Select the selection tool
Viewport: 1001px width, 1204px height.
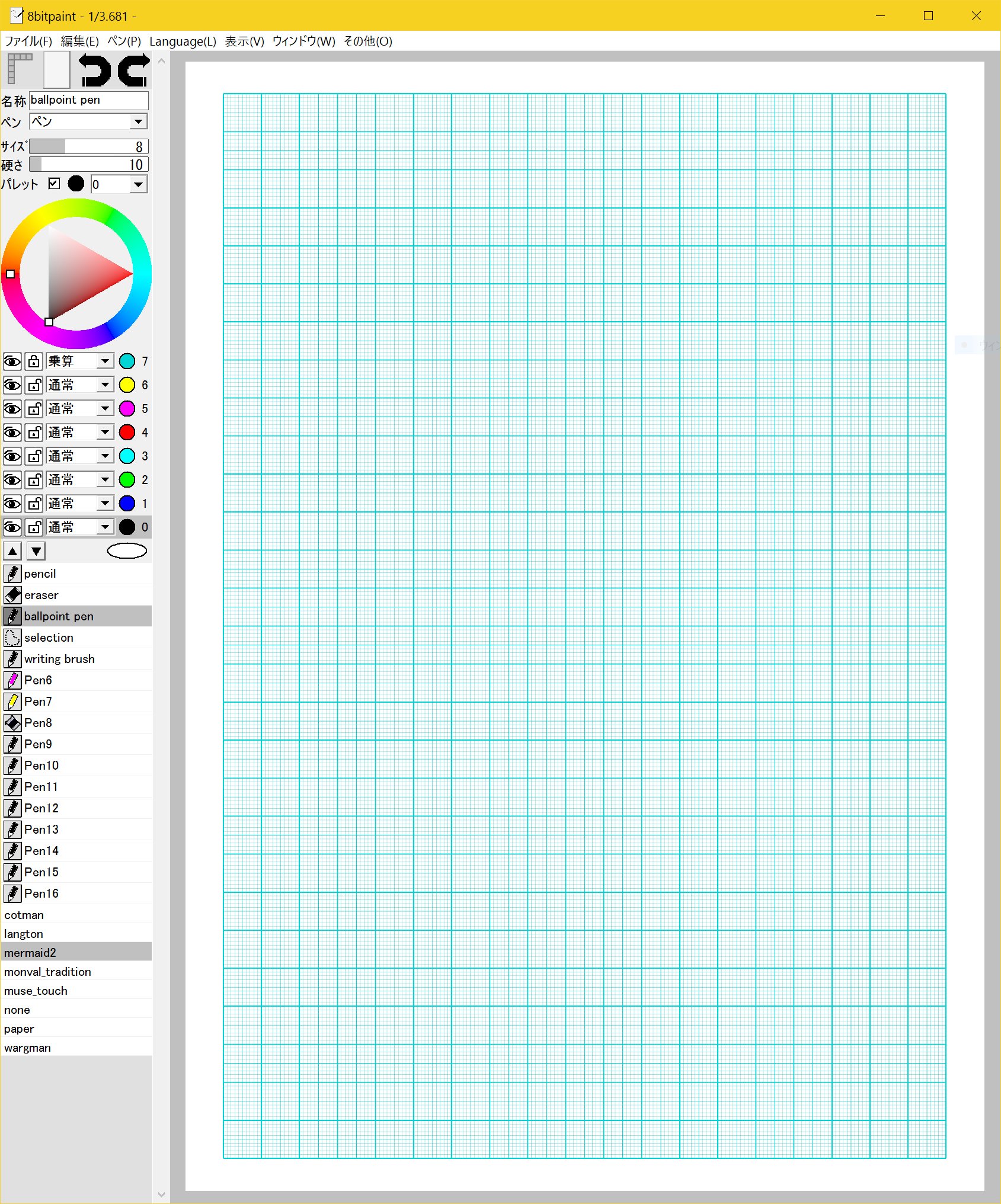click(76, 638)
